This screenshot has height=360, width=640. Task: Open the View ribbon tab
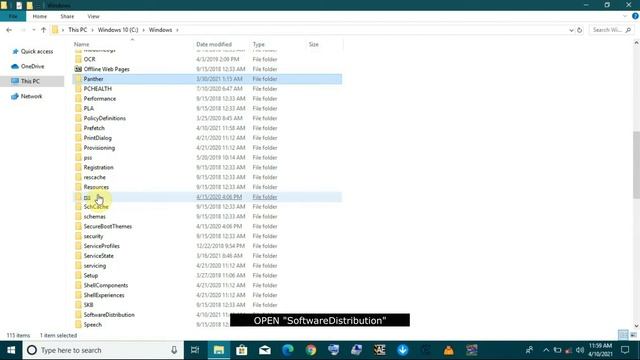[x=93, y=16]
